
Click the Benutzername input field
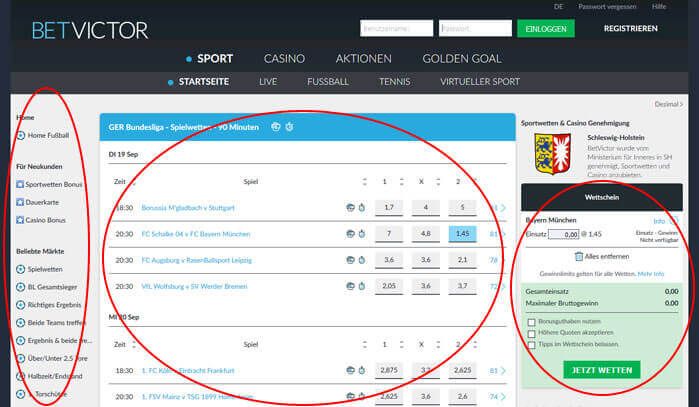pos(396,28)
